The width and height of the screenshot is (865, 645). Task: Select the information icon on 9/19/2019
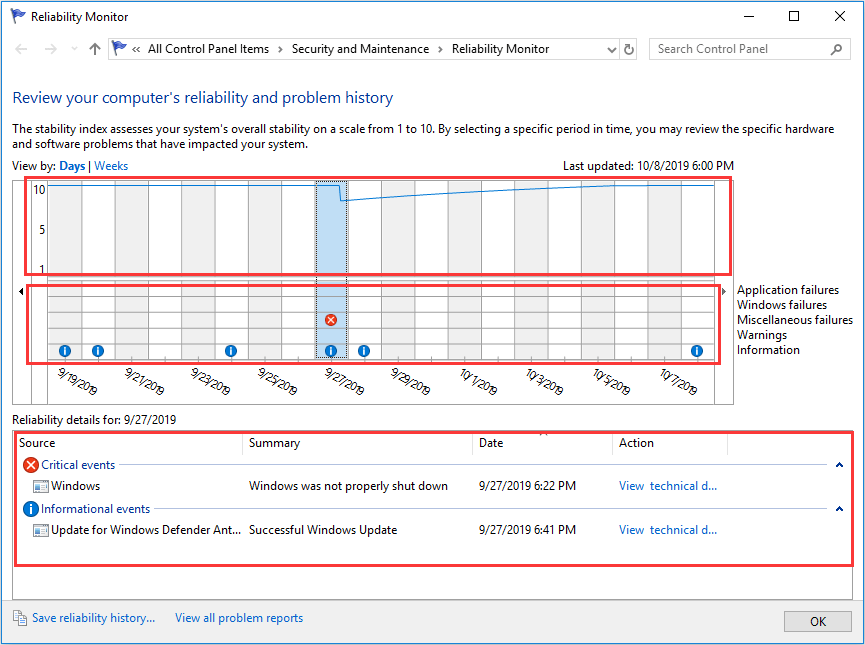65,351
